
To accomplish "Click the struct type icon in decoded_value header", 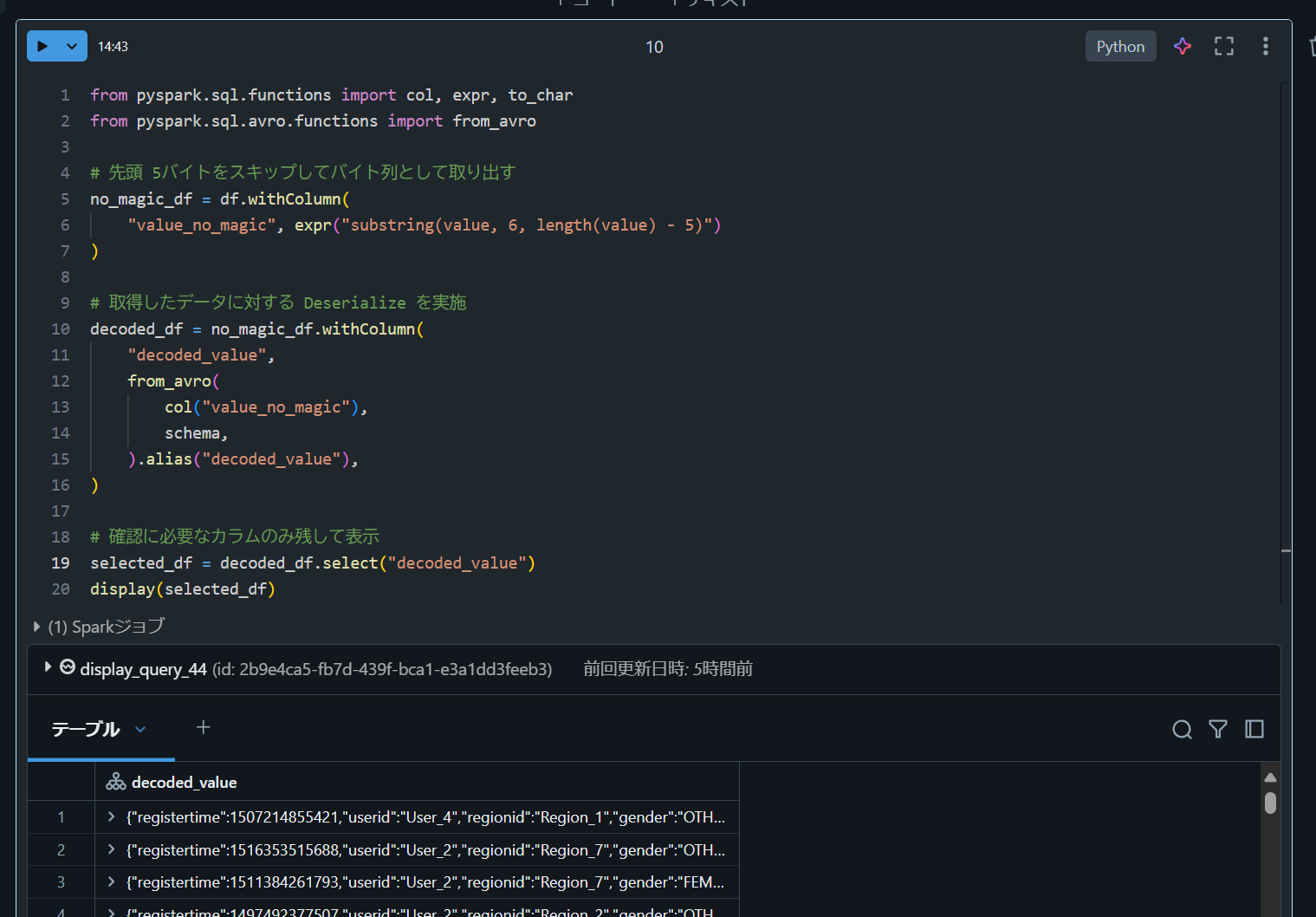I will click(x=116, y=782).
